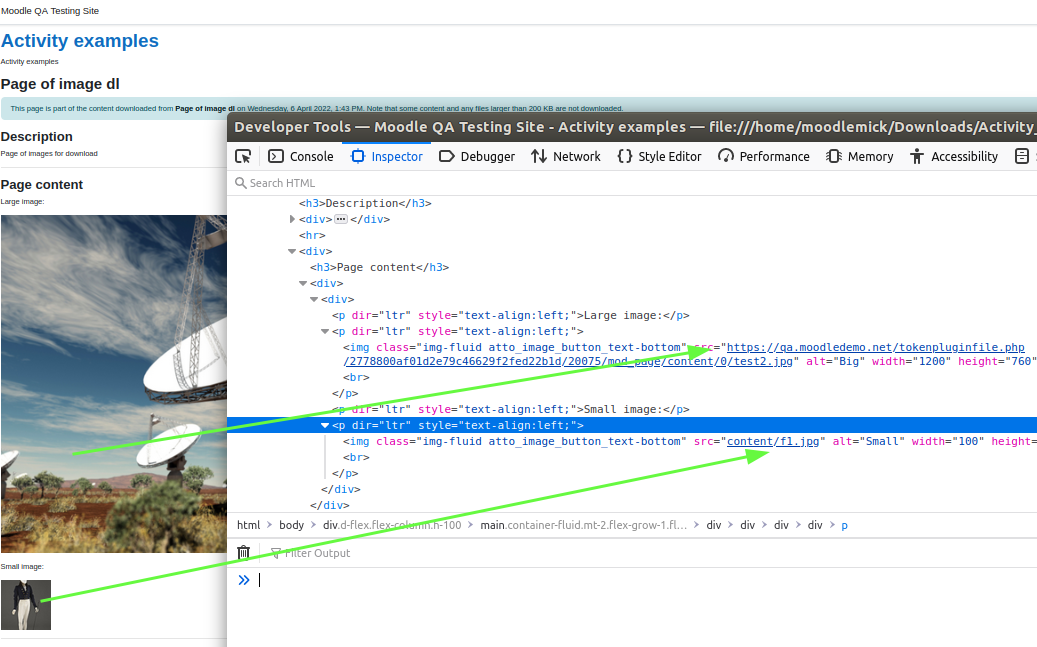Click the body breadcrumb
The width and height of the screenshot is (1037, 647).
tap(292, 525)
